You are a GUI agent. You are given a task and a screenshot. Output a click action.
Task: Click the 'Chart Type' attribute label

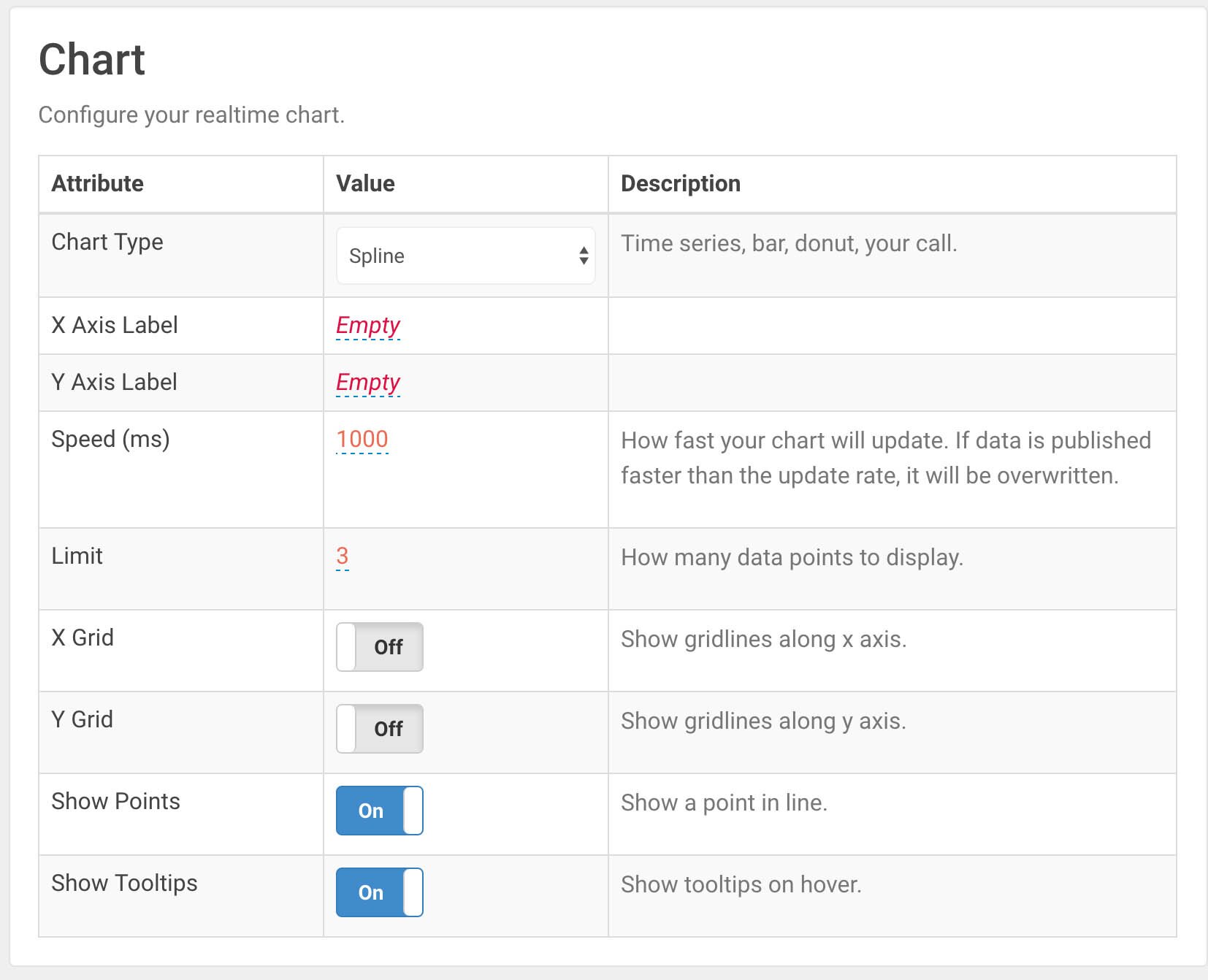(x=107, y=242)
